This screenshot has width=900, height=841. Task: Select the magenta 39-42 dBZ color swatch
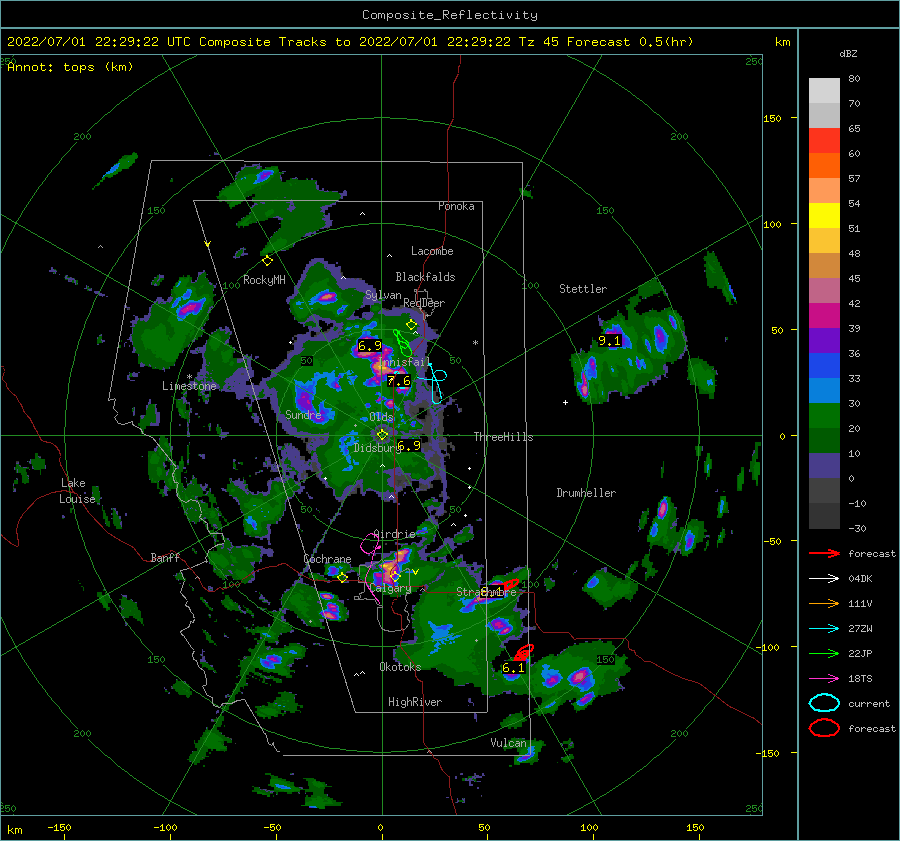click(824, 316)
